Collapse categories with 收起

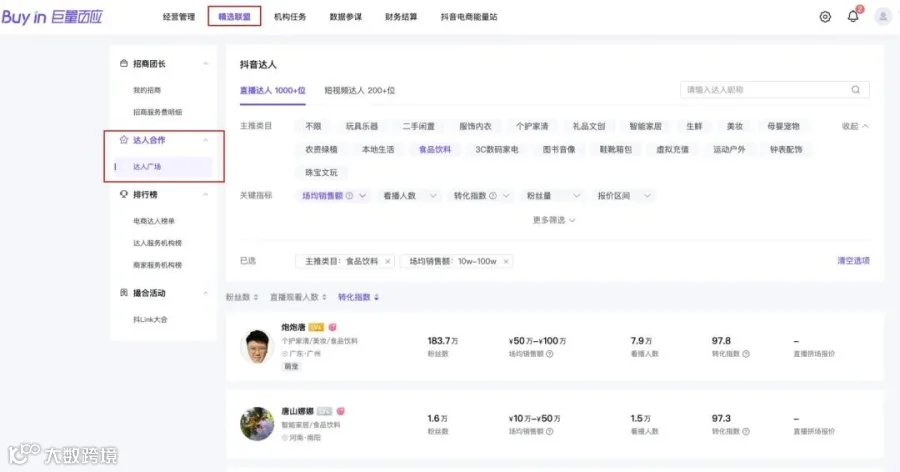tap(855, 126)
